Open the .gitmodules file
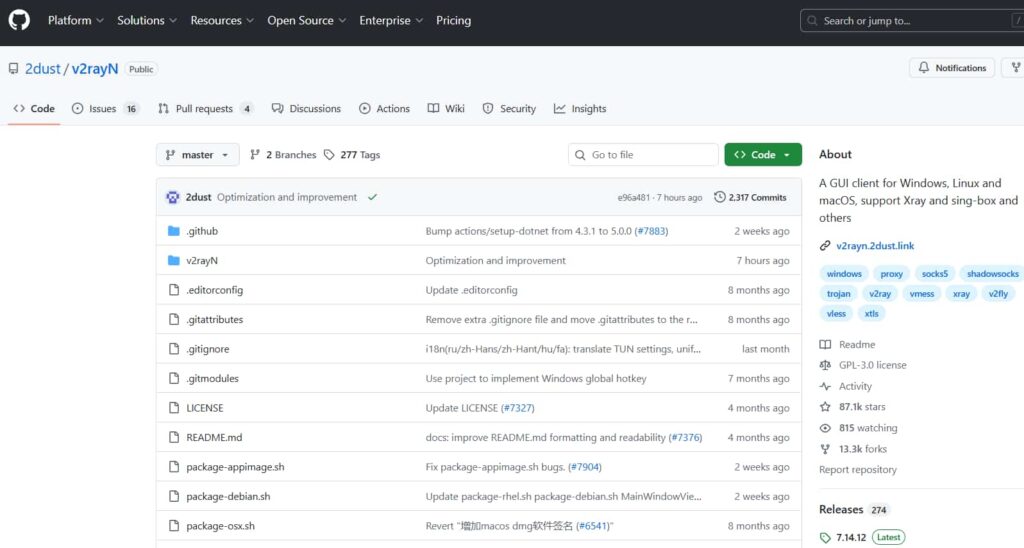This screenshot has height=548, width=1024. (212, 378)
